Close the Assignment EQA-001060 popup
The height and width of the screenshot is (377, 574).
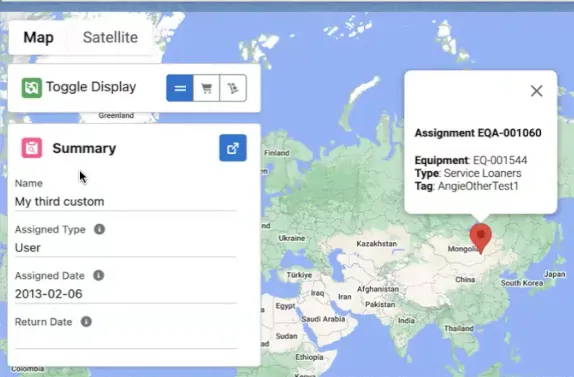tap(537, 91)
